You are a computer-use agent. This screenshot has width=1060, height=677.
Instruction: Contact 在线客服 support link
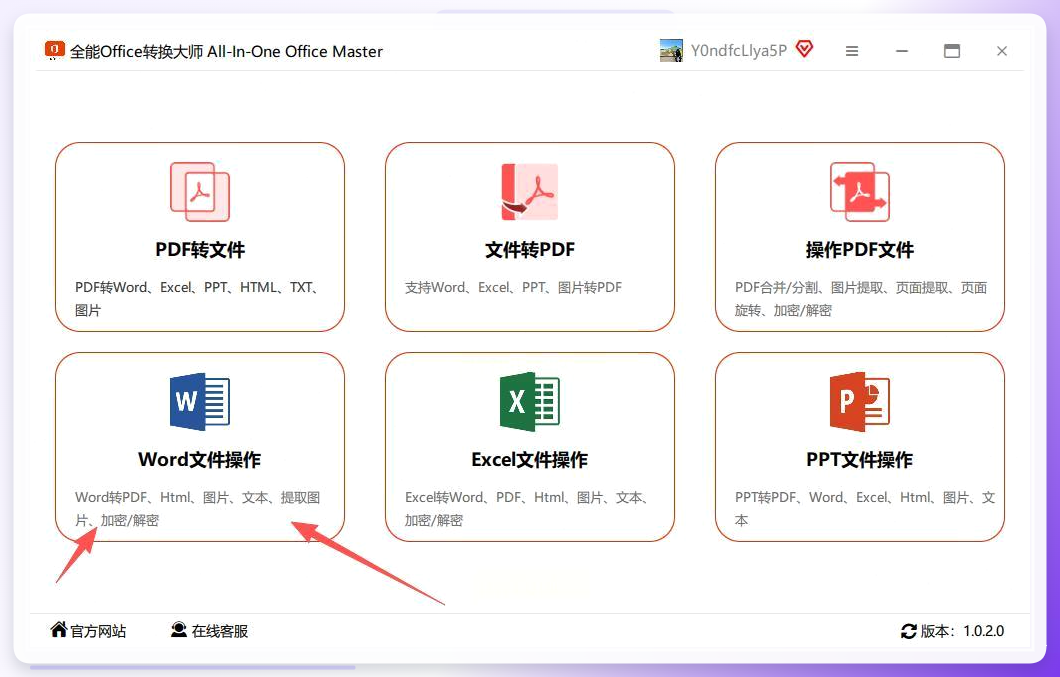coord(220,631)
